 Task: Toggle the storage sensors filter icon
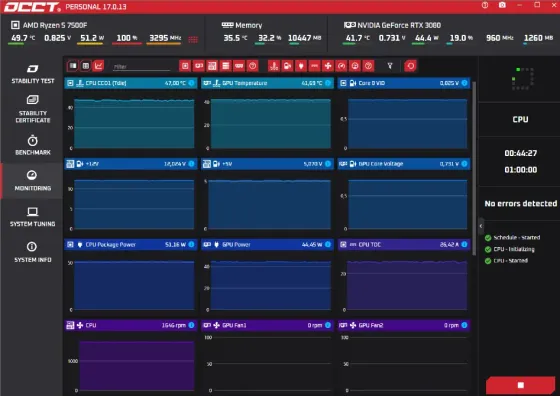coord(225,66)
